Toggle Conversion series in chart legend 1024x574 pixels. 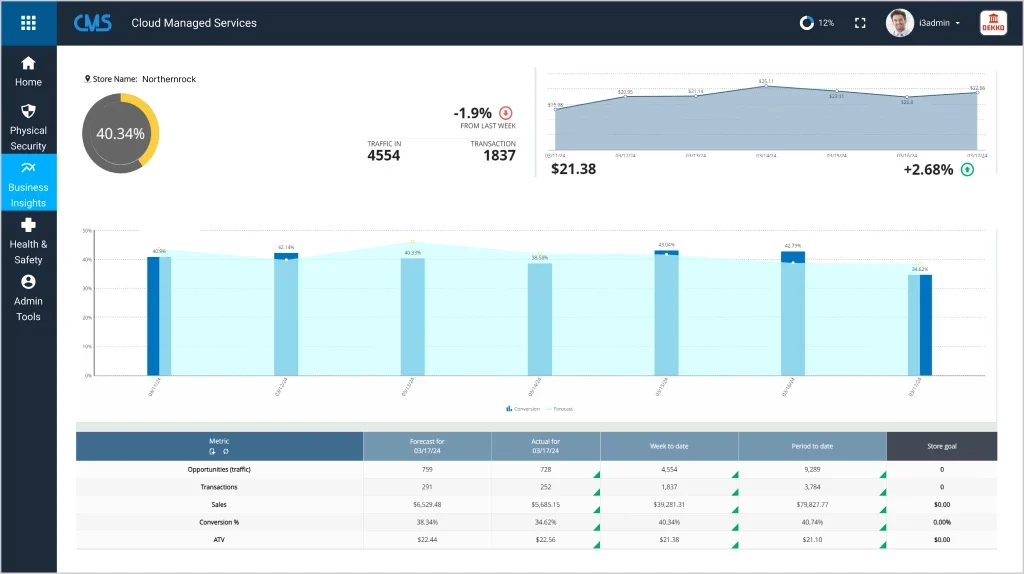pyautogui.click(x=524, y=409)
